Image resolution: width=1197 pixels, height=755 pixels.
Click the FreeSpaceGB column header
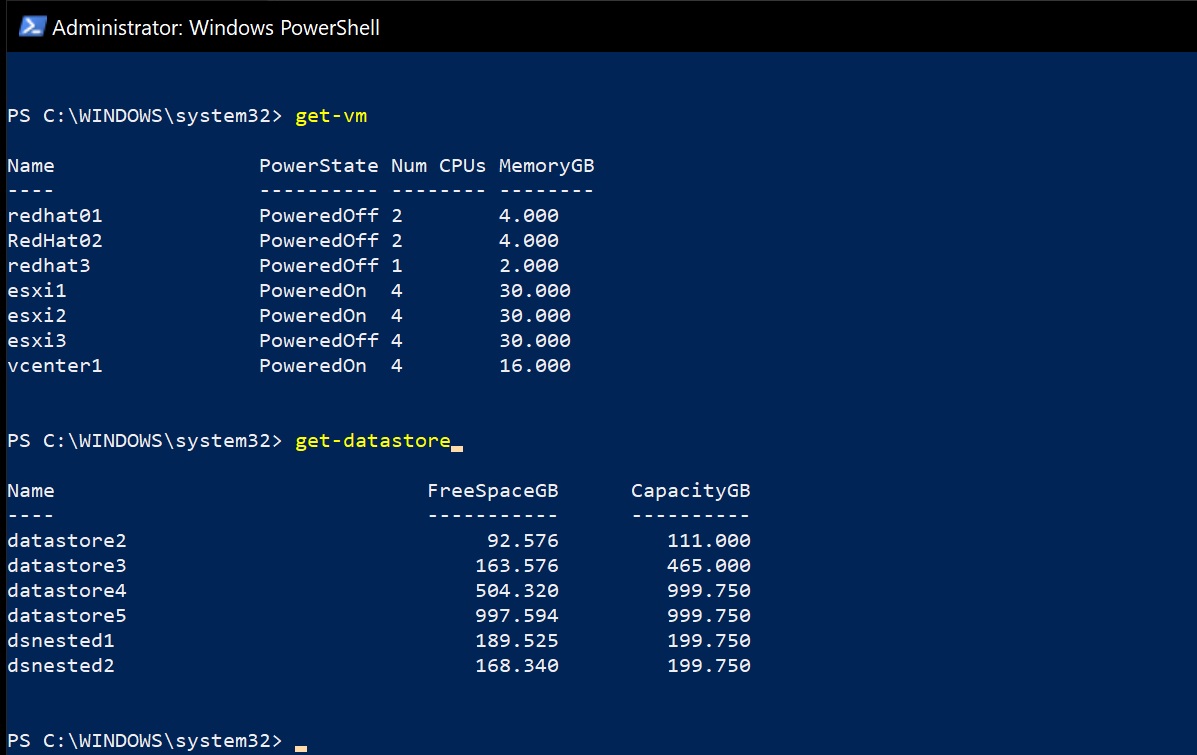[x=493, y=491]
